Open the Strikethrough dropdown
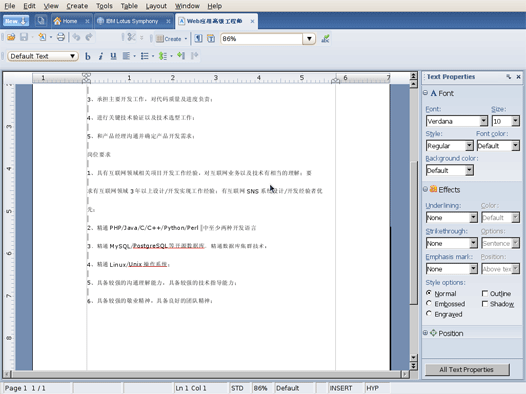 (x=473, y=243)
